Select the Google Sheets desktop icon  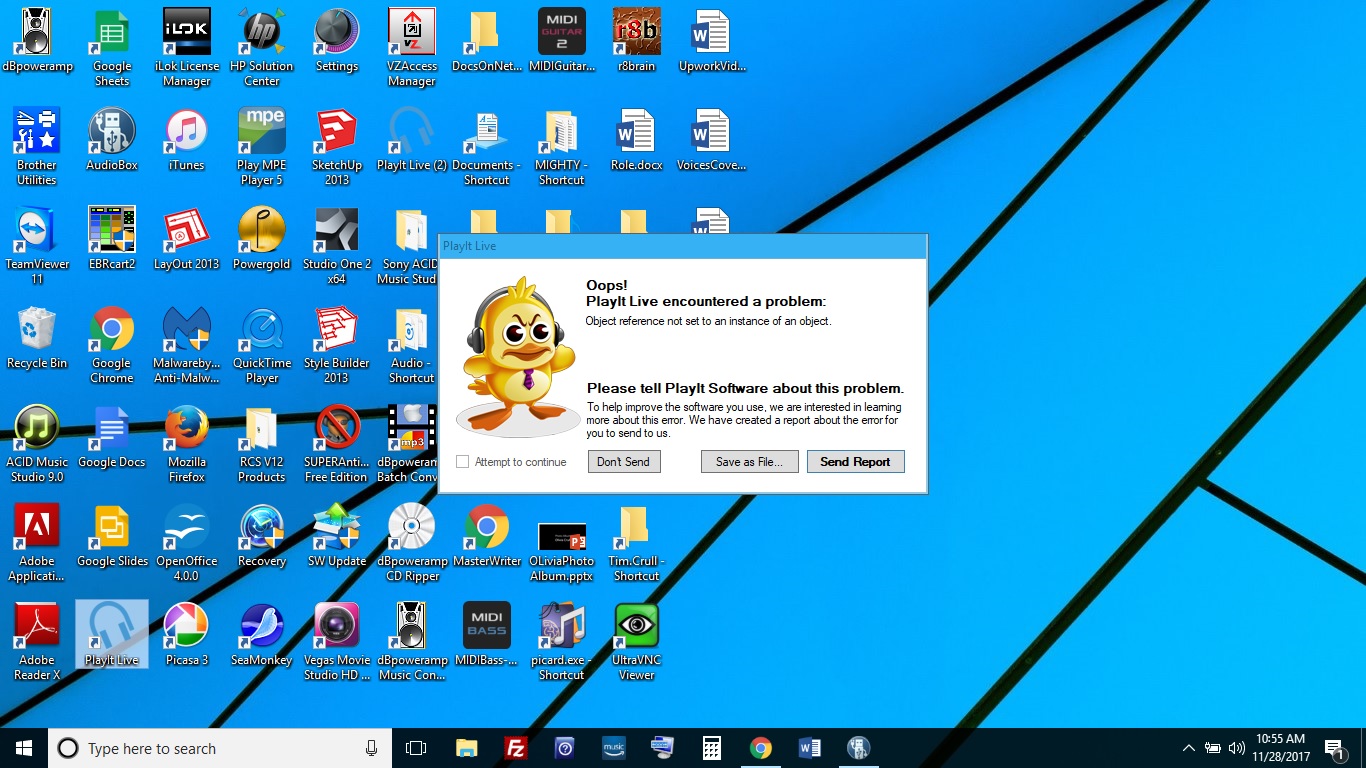[112, 49]
